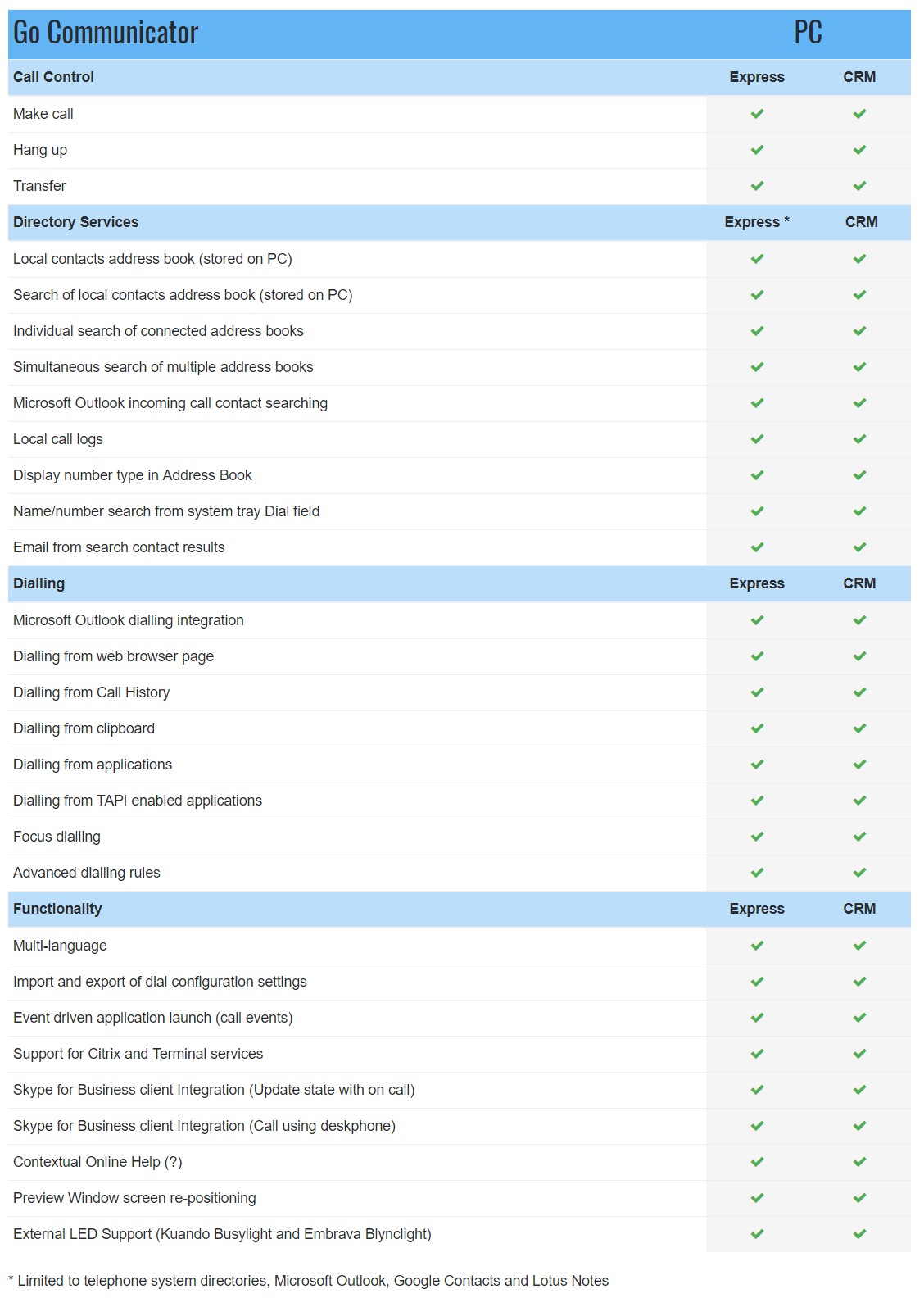Click the Express * column header
924x1307 pixels.
(757, 222)
